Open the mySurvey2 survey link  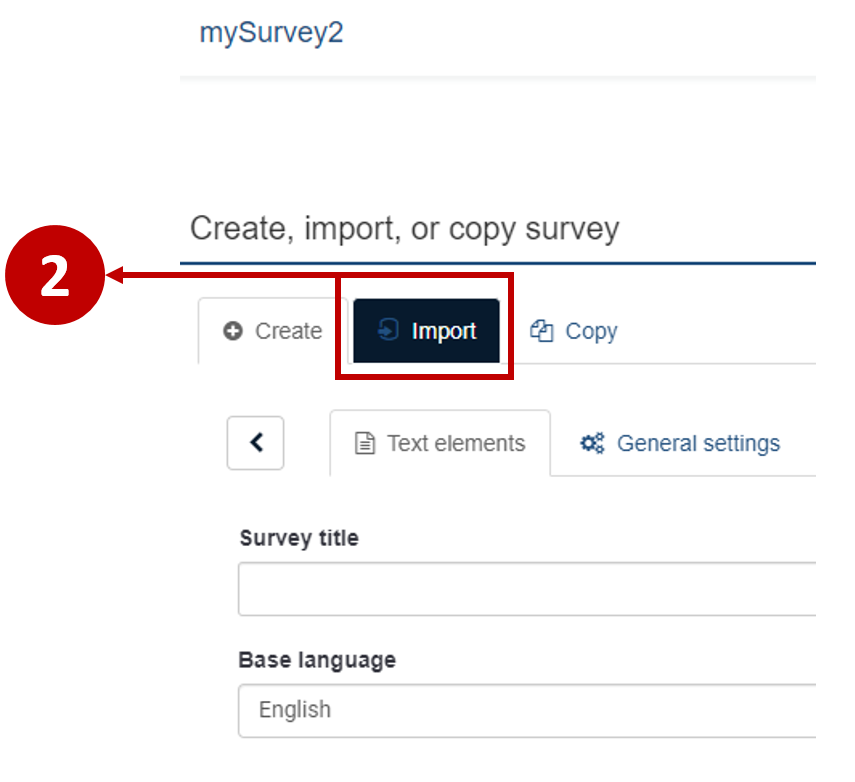(271, 32)
